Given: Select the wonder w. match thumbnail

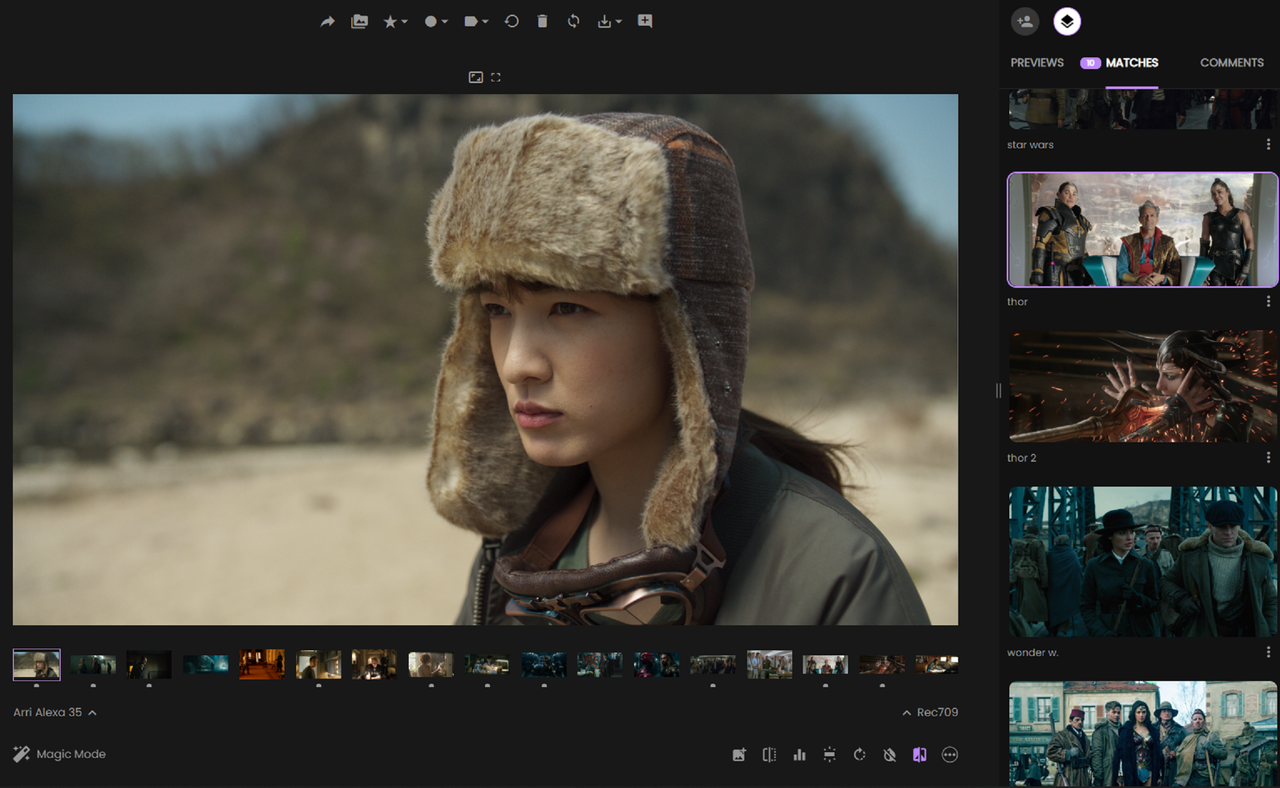Looking at the screenshot, I should 1143,562.
